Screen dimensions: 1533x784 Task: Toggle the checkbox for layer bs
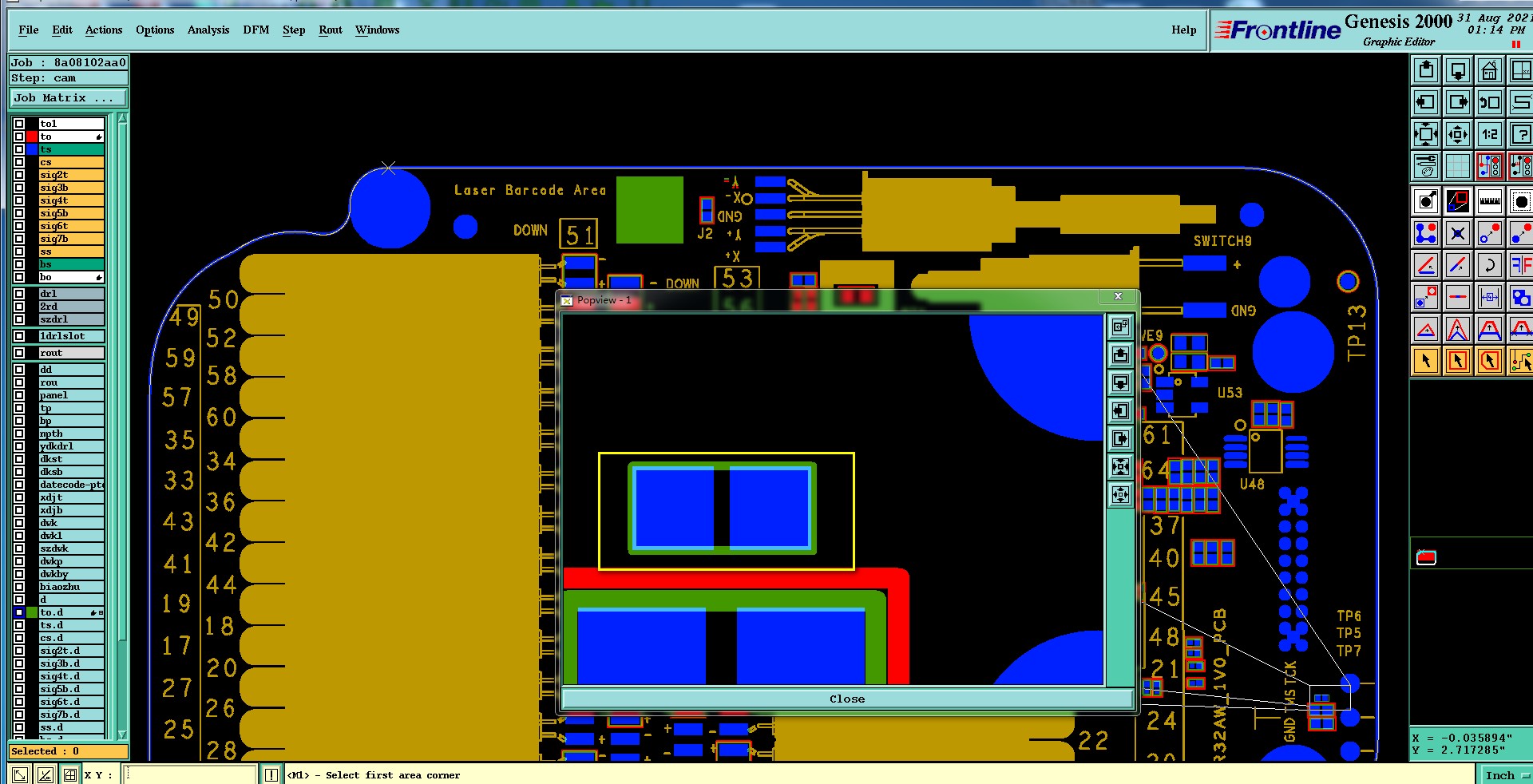[x=19, y=264]
